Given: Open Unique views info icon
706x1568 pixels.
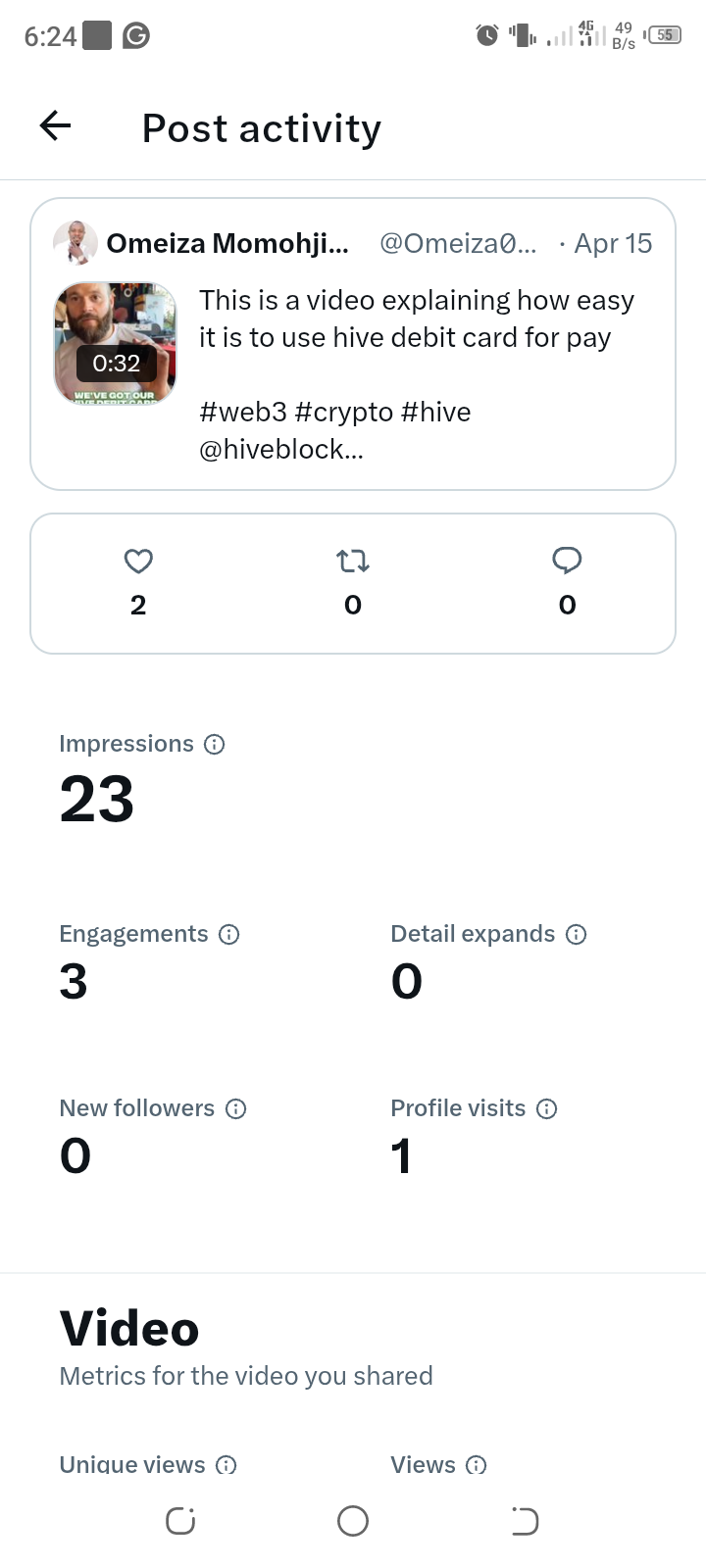Looking at the screenshot, I should point(226,1466).
